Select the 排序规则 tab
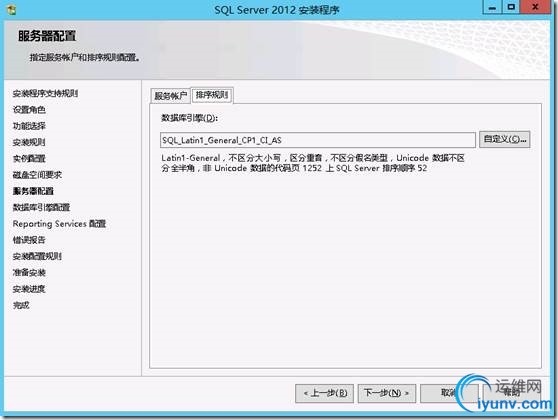 click(x=212, y=95)
